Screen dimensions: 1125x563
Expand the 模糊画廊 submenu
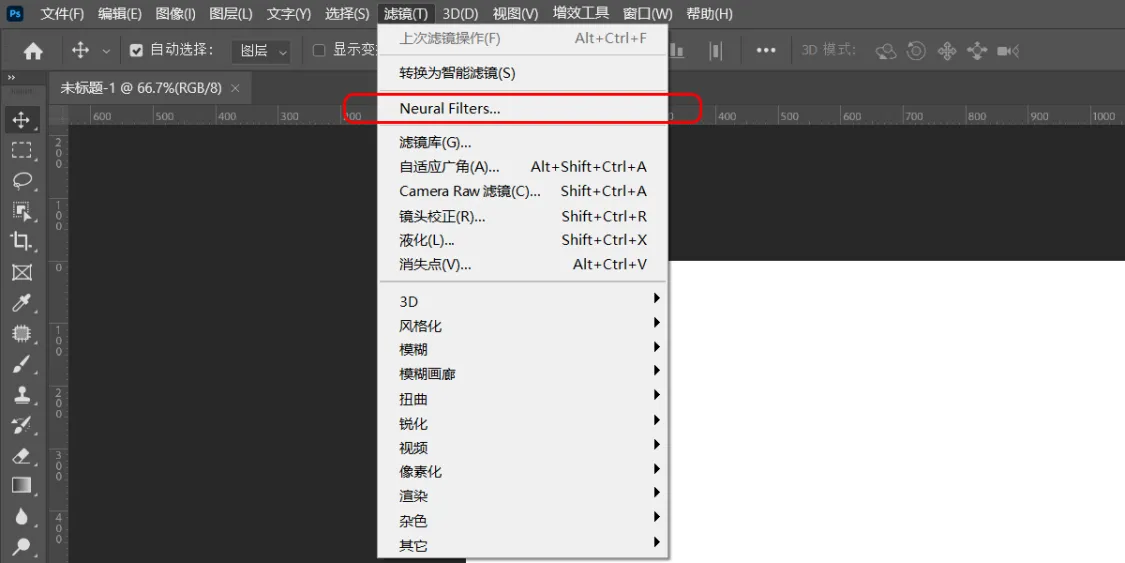tap(523, 374)
